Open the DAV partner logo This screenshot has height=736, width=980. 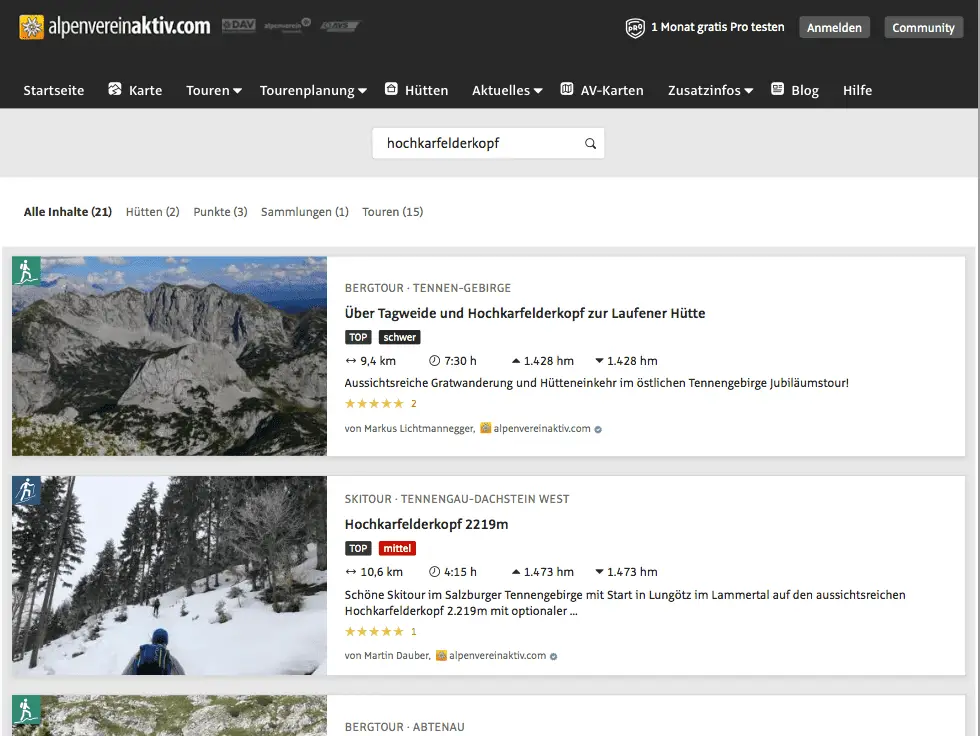coord(238,25)
